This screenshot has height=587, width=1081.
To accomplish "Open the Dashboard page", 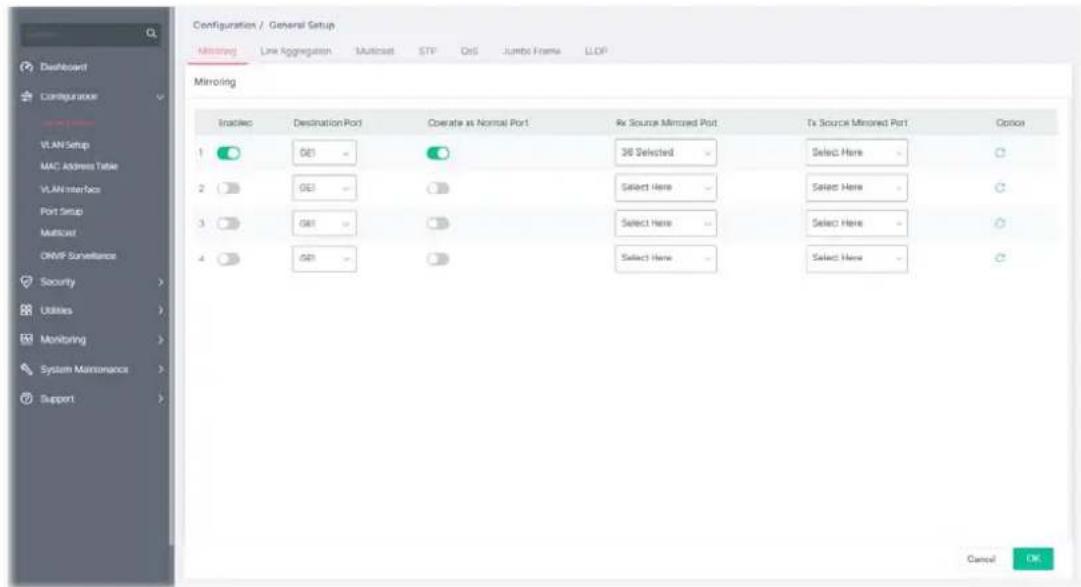I will (x=63, y=67).
